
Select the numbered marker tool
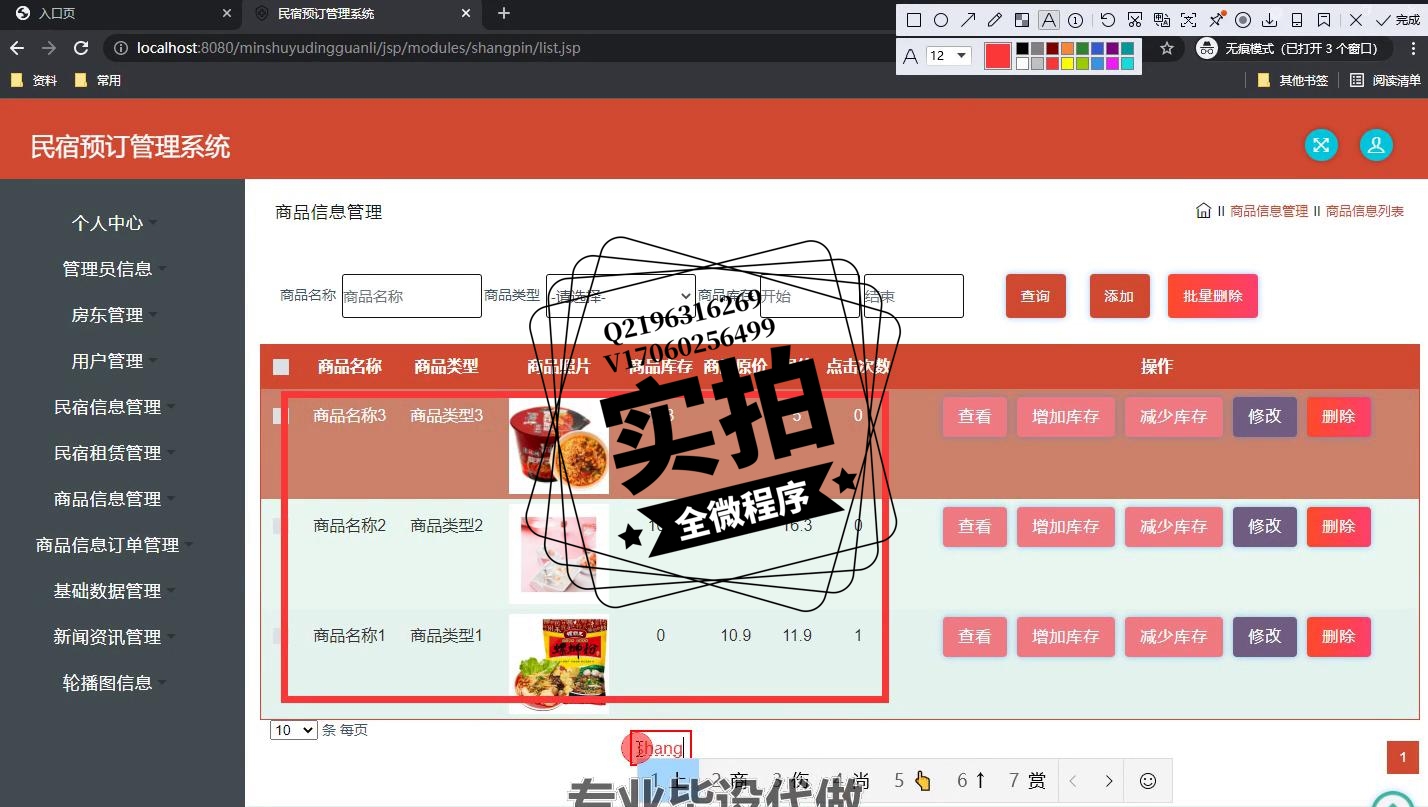point(1076,20)
